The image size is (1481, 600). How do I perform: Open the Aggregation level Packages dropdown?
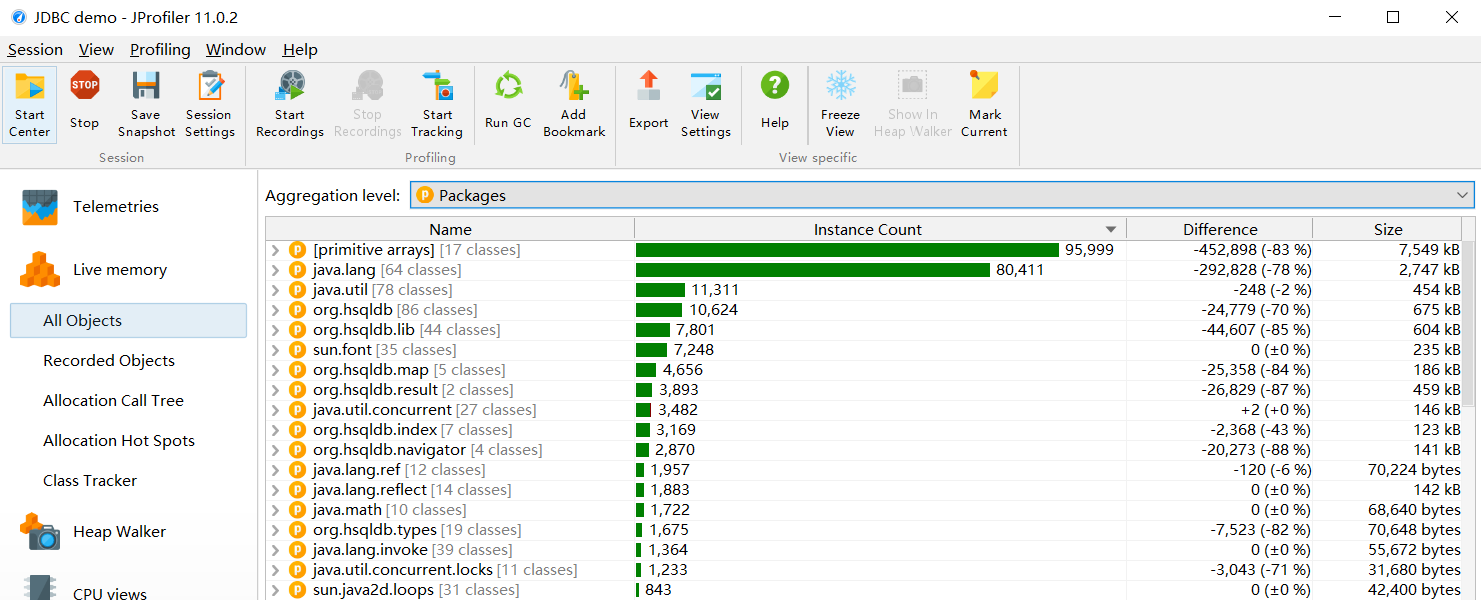tap(942, 195)
